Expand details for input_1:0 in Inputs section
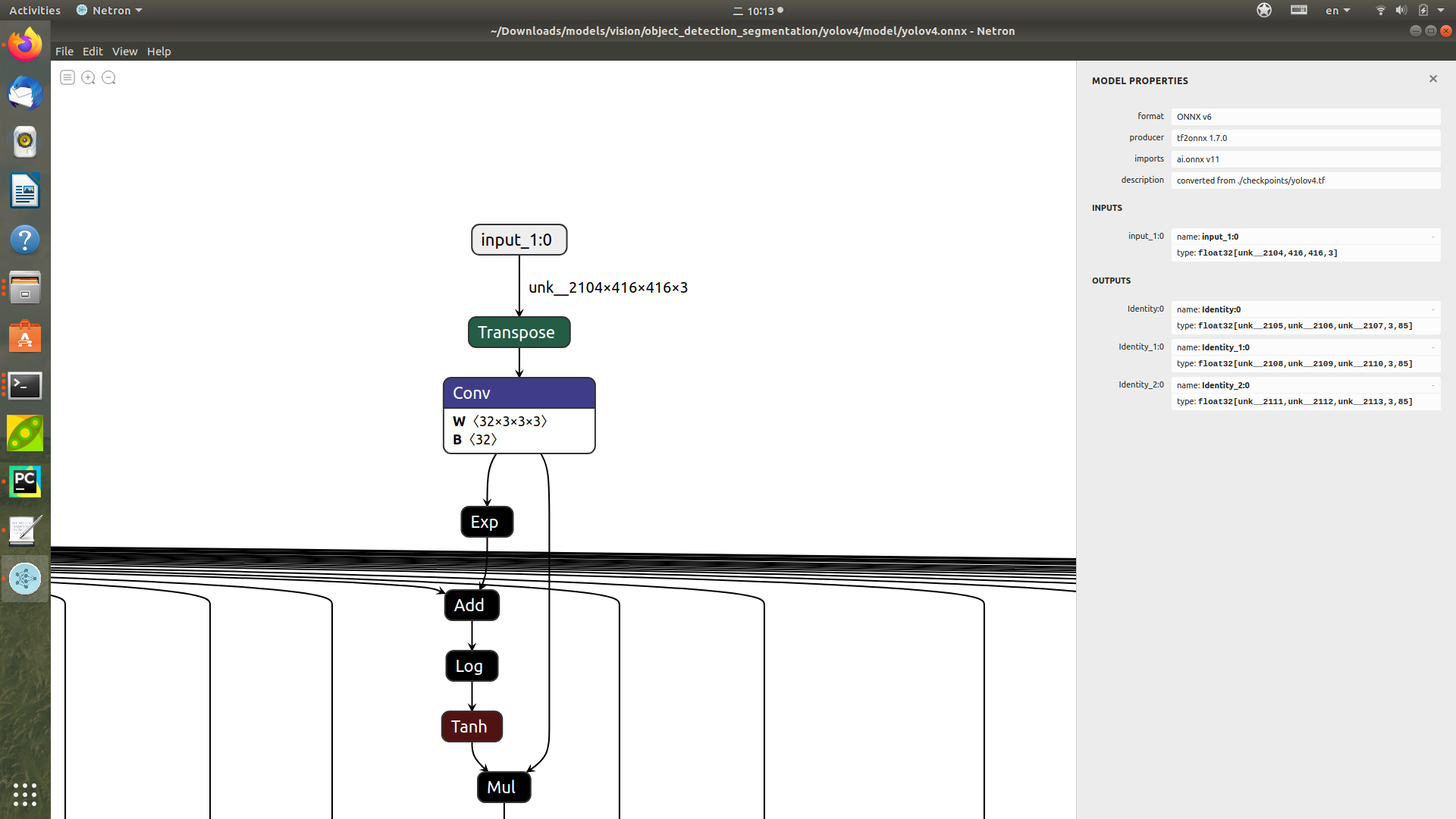Image resolution: width=1456 pixels, height=819 pixels. tap(1432, 236)
